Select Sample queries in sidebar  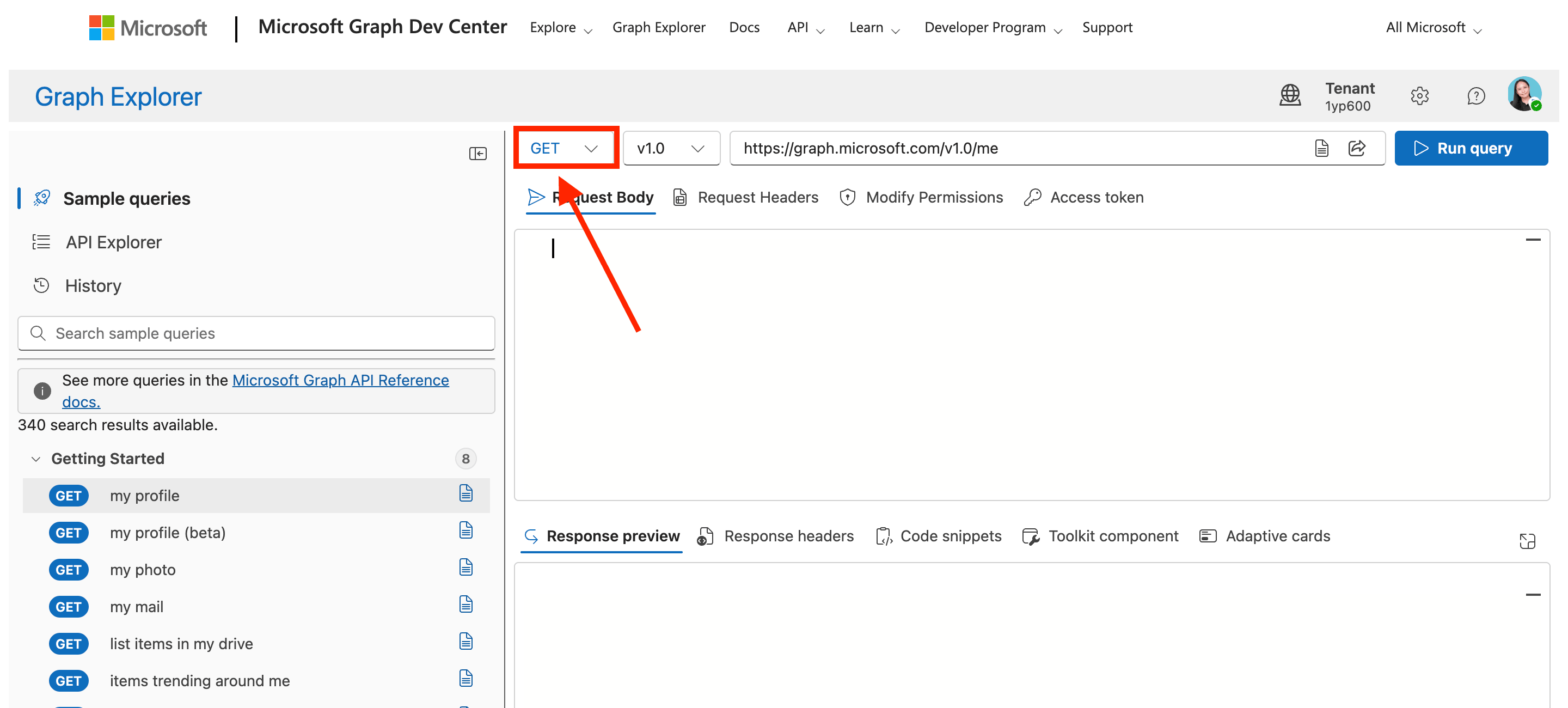[x=112, y=198]
